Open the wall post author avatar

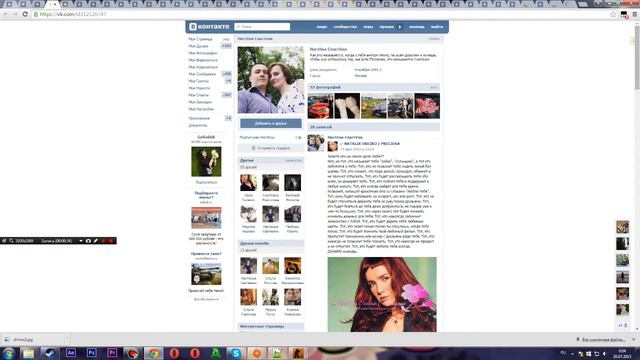[x=316, y=143]
